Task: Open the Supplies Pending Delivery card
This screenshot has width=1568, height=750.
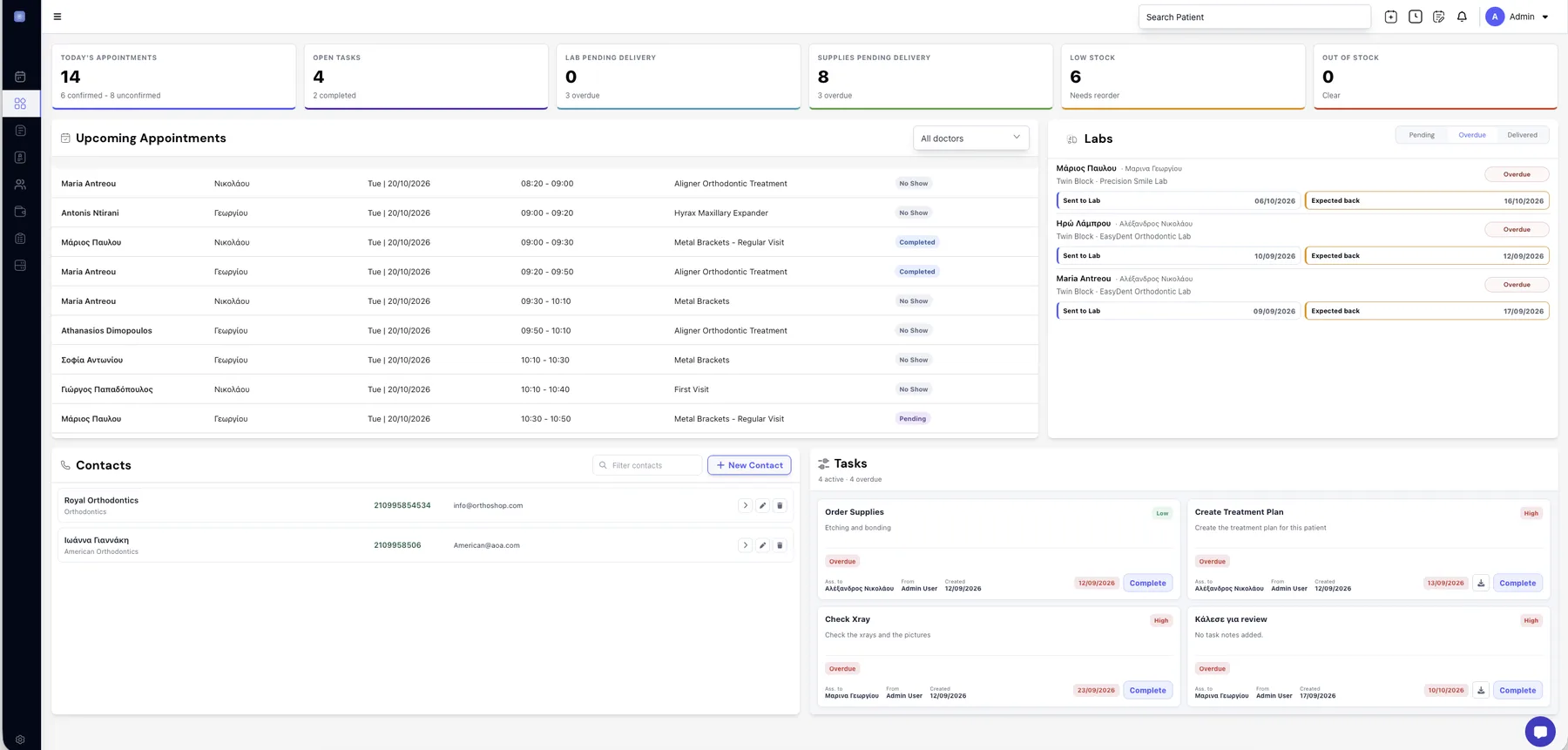Action: [930, 77]
